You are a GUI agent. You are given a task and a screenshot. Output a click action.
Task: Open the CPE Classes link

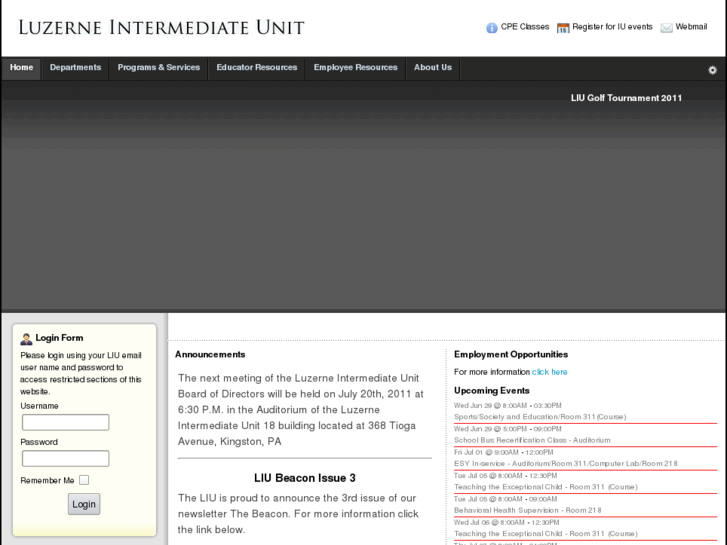(x=524, y=27)
